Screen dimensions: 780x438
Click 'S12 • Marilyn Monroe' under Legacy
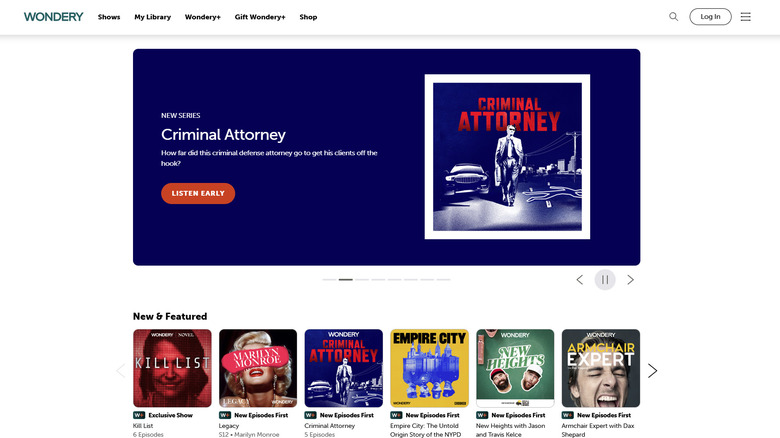[249, 435]
